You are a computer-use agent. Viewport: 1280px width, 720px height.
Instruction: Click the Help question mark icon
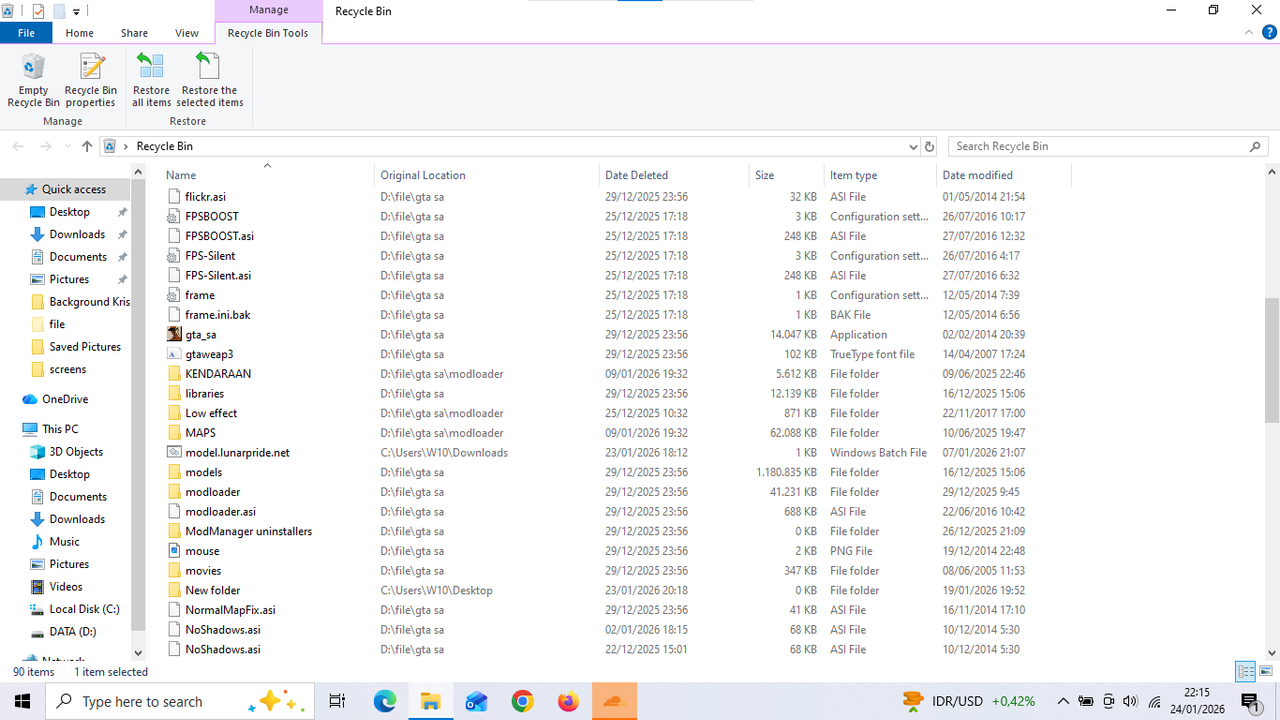pos(1269,32)
